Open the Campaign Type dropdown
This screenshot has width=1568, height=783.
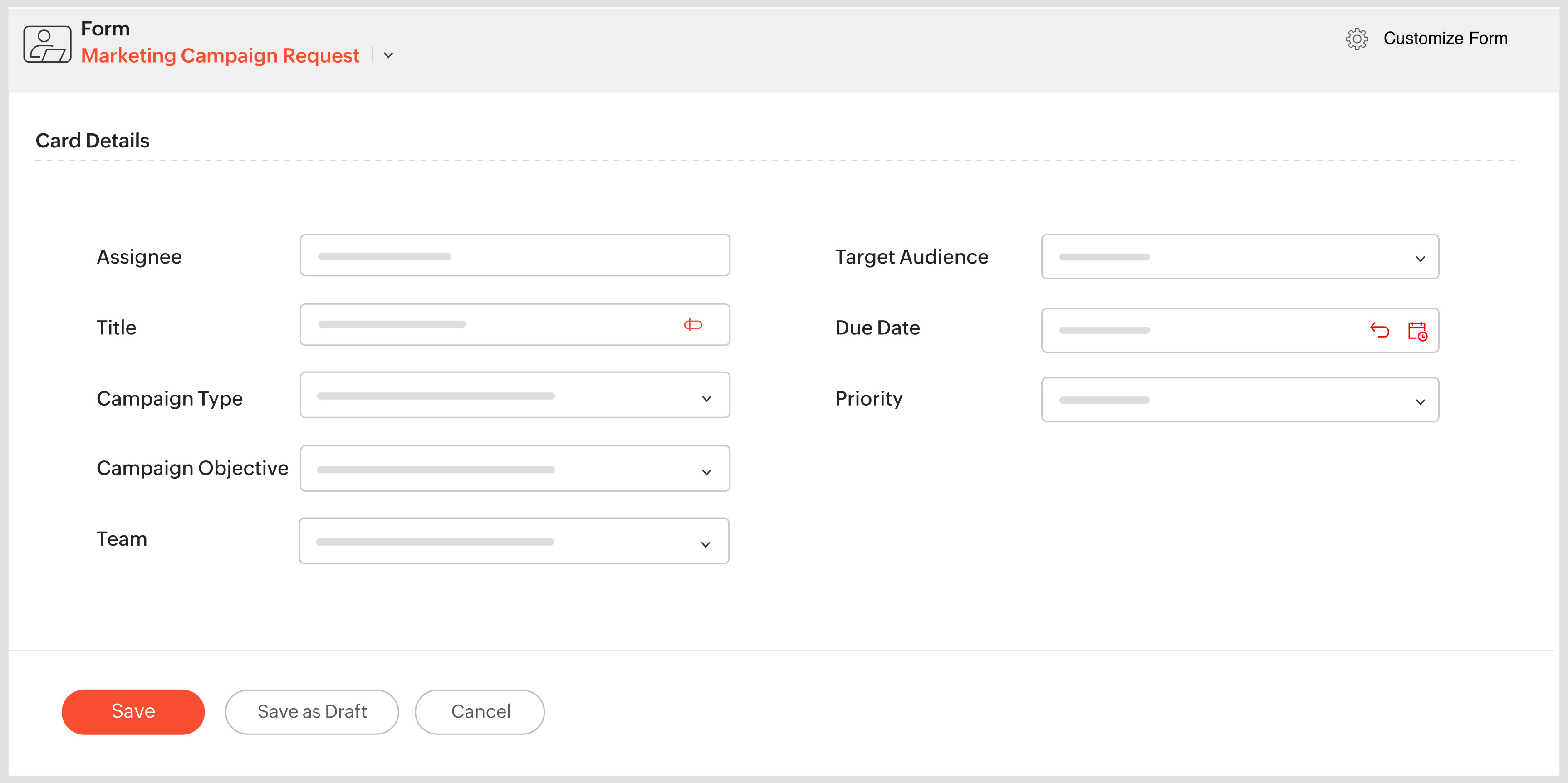(x=515, y=395)
